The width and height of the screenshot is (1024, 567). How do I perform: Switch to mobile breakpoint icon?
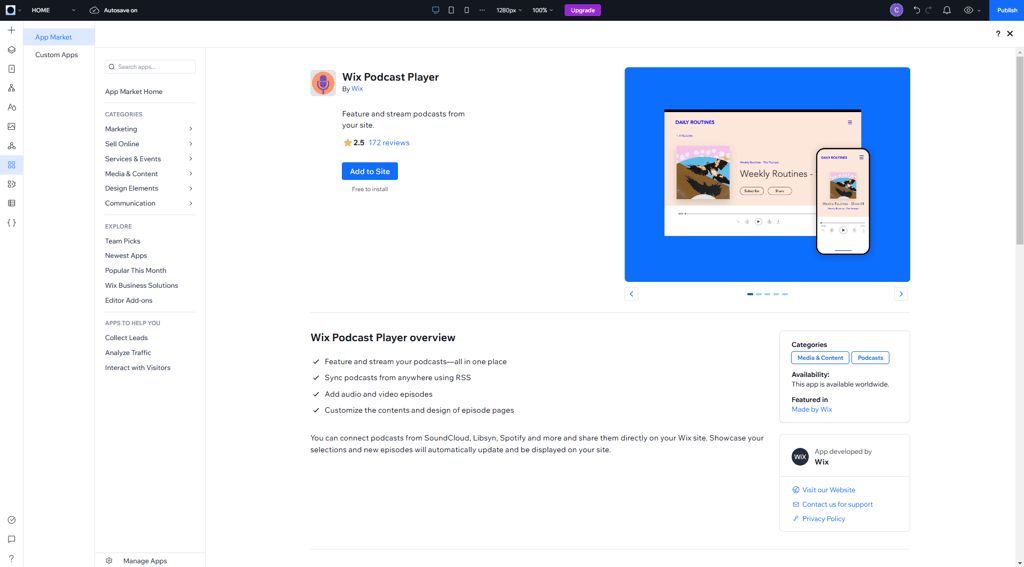tap(466, 10)
